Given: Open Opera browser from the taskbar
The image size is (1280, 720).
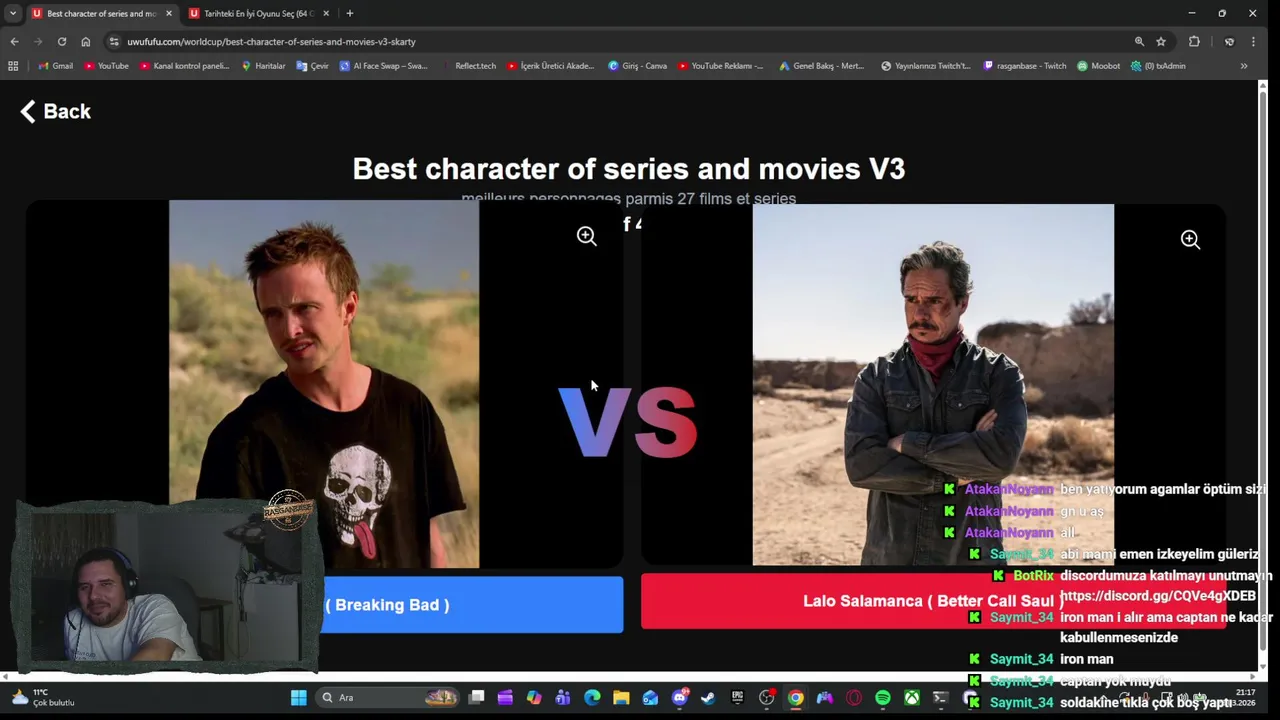Looking at the screenshot, I should (x=854, y=698).
